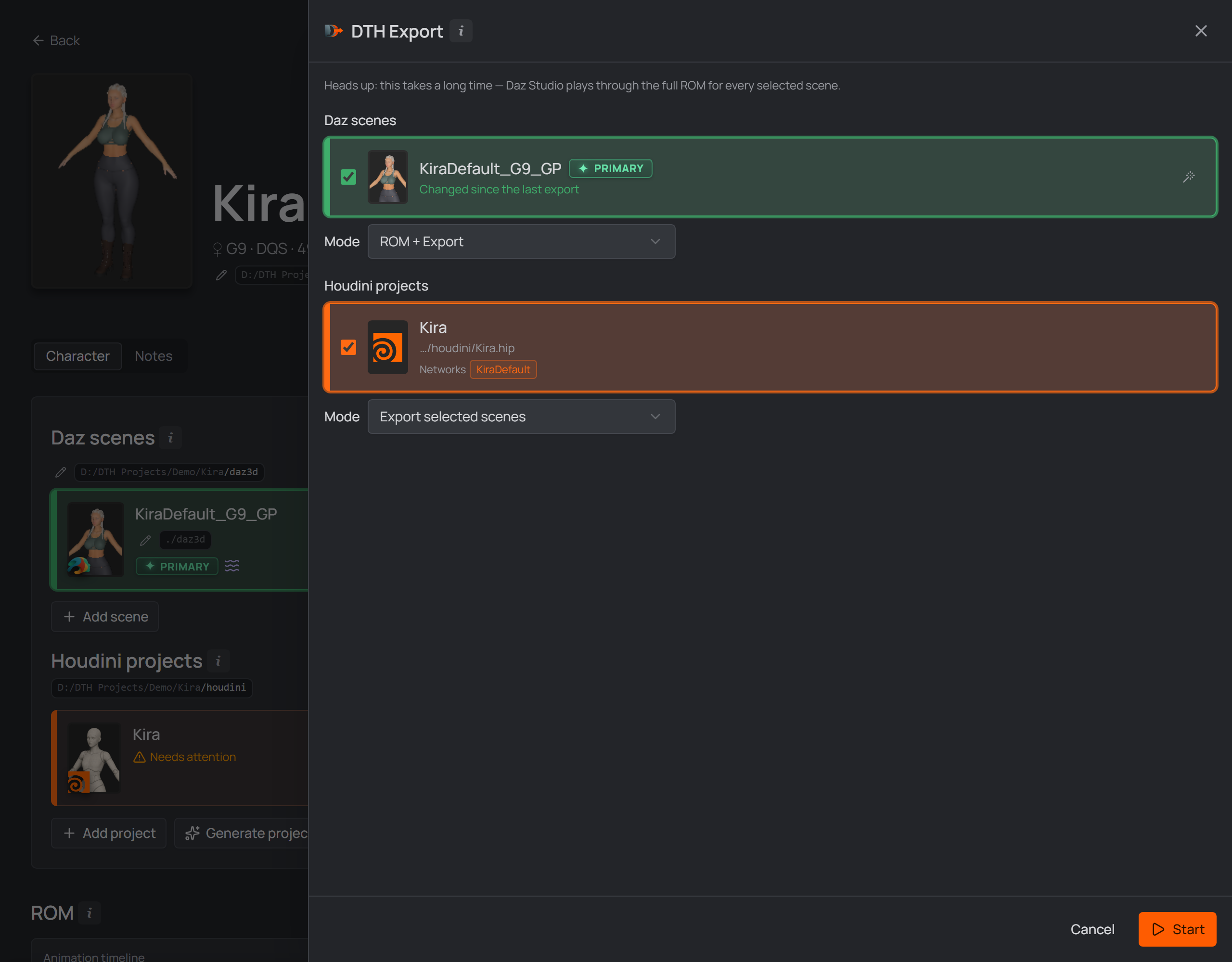Click pencil icon next to ./daz3d path

(145, 540)
